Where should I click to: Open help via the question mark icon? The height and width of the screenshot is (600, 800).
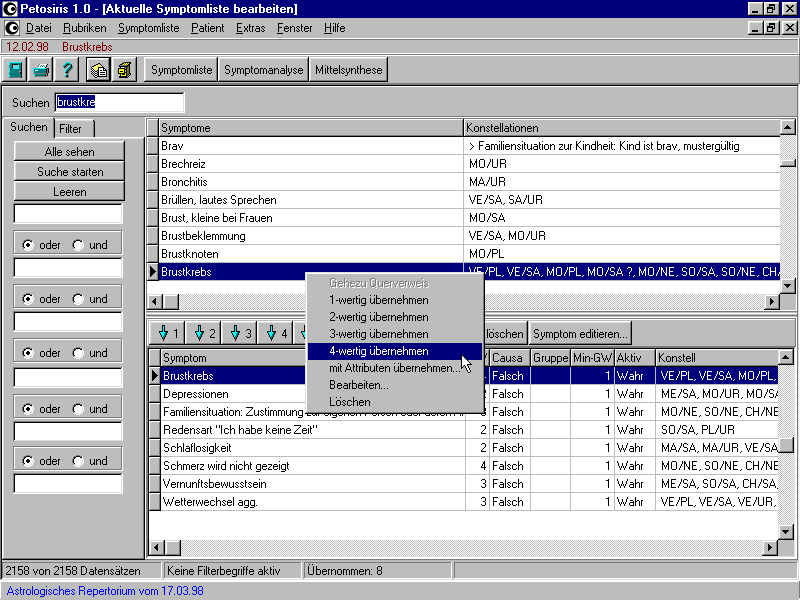(x=67, y=70)
